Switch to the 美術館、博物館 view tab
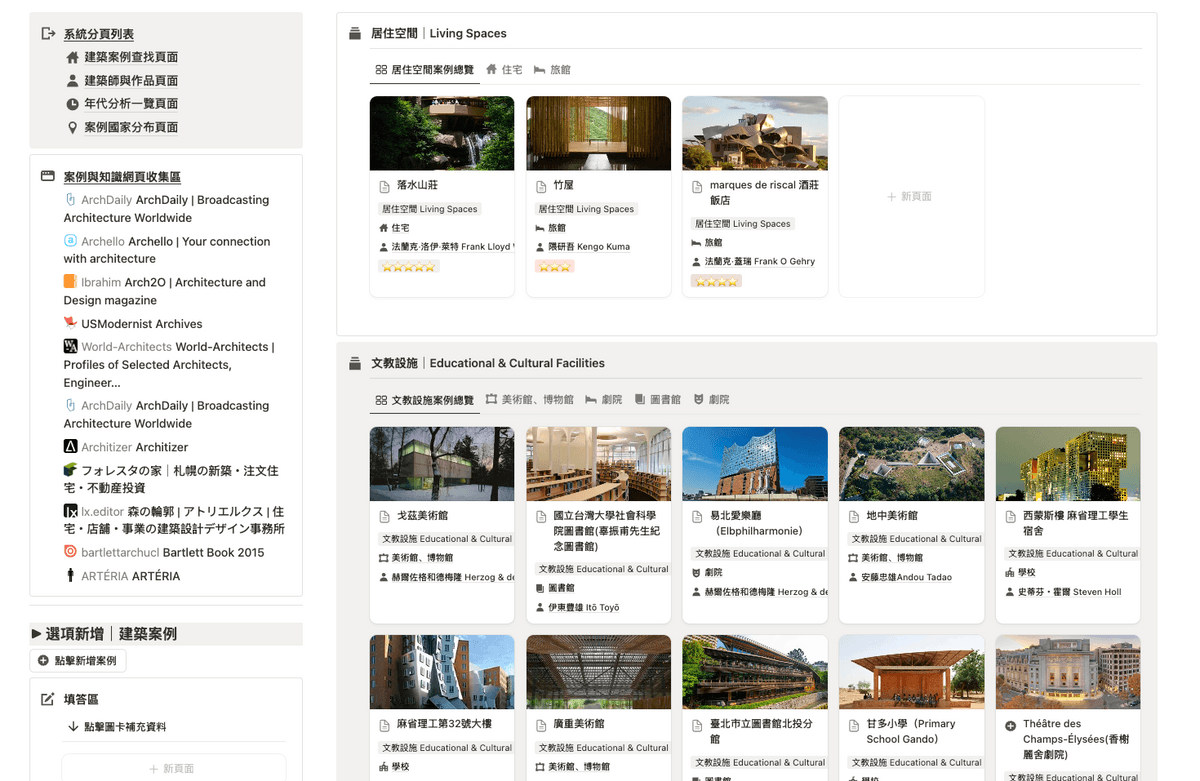This screenshot has width=1200, height=781. pos(530,400)
